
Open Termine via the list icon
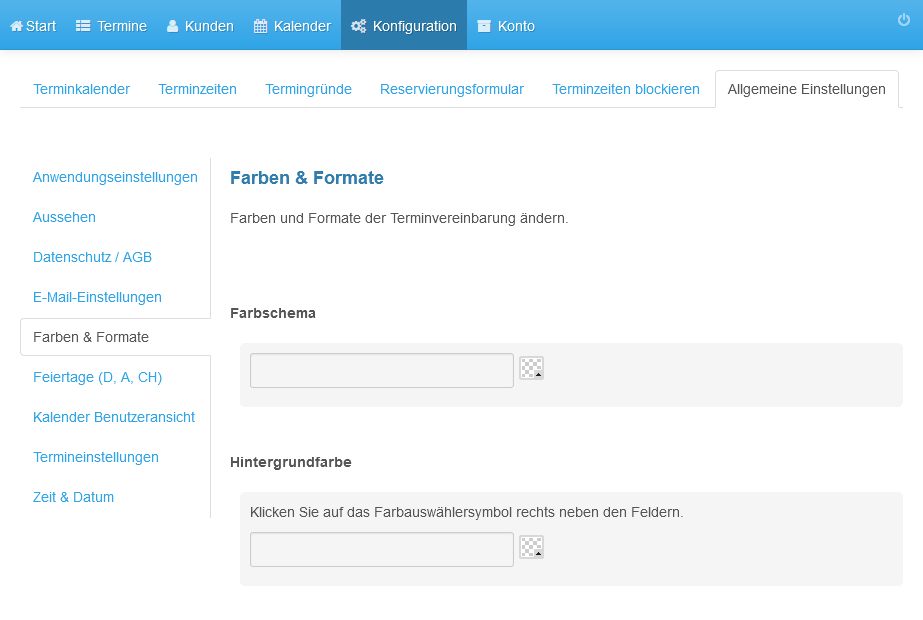pos(83,26)
